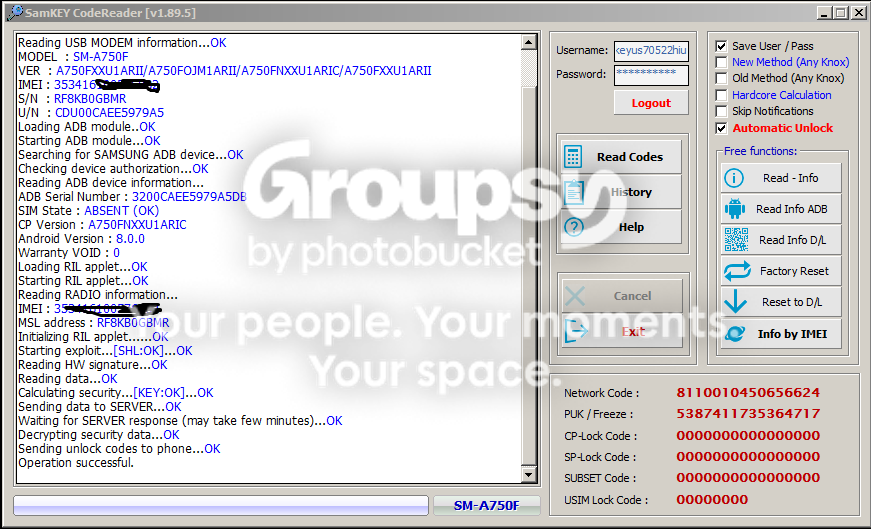Click the Info by IMEI browser icon
871x529 pixels.
tap(735, 333)
